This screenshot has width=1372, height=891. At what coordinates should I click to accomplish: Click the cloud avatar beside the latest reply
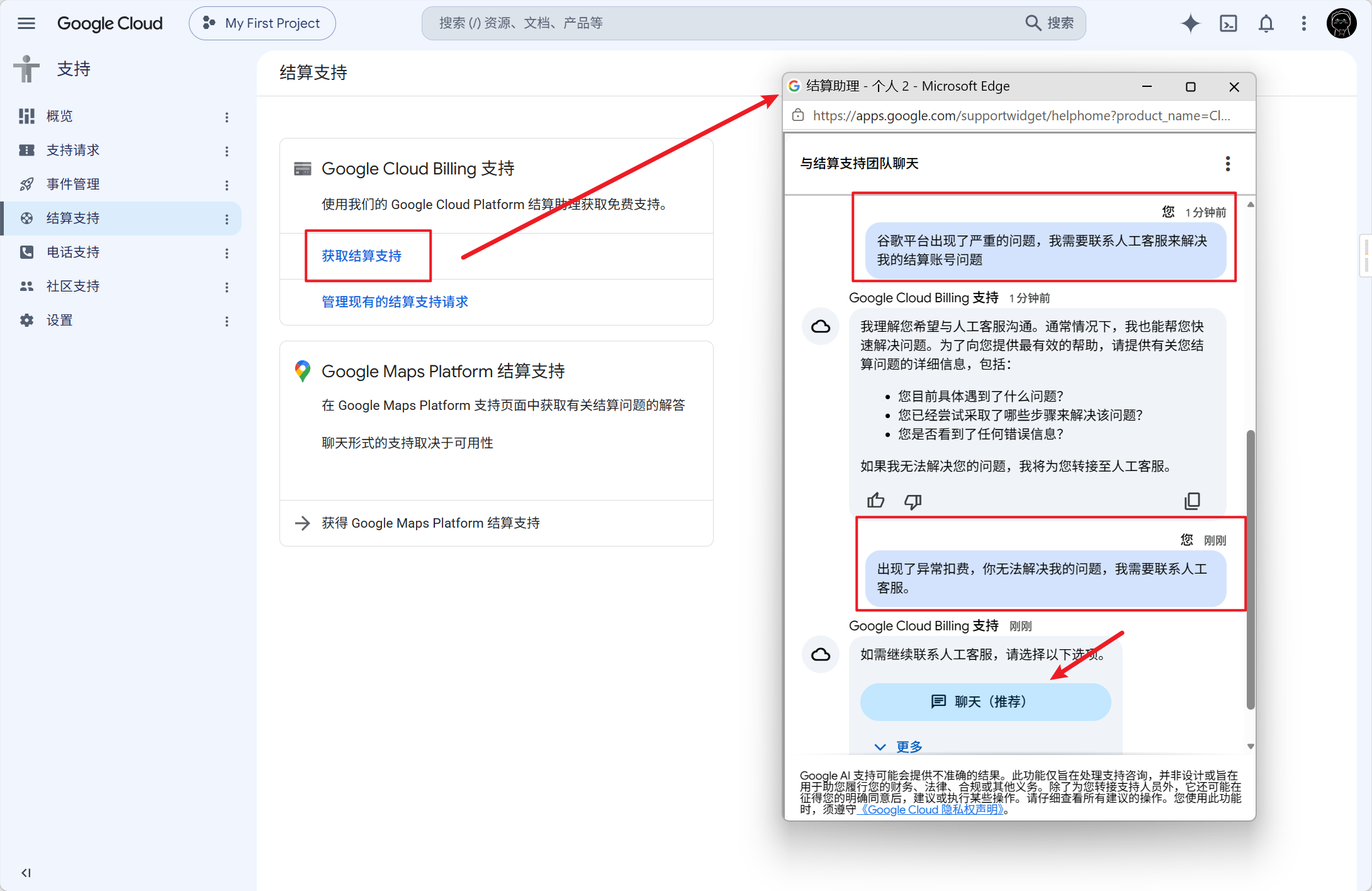[x=821, y=654]
